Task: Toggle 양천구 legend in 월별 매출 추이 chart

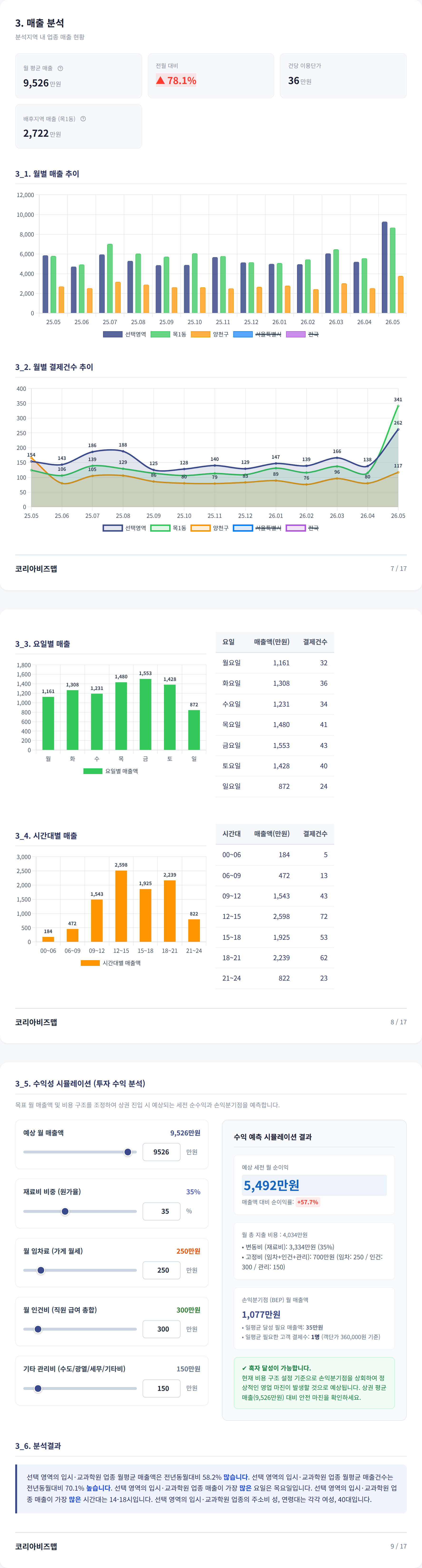Action: click(210, 334)
